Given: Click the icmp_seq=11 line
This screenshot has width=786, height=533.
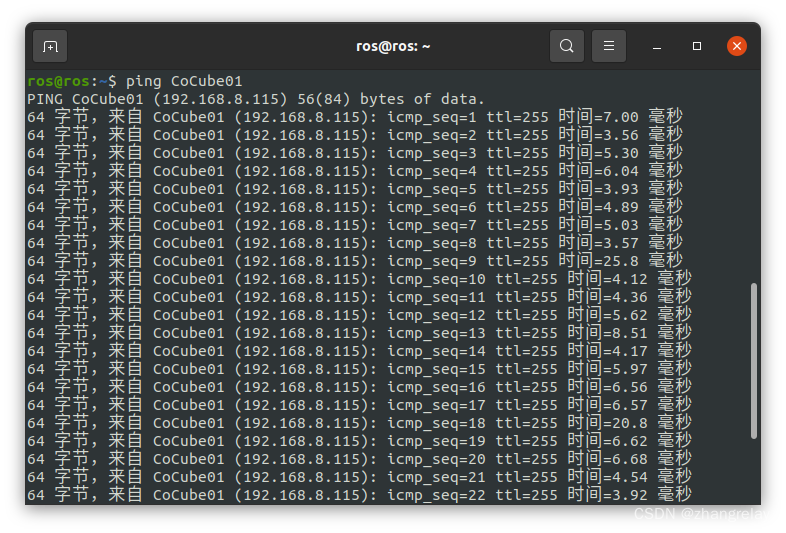Looking at the screenshot, I should pyautogui.click(x=359, y=297).
